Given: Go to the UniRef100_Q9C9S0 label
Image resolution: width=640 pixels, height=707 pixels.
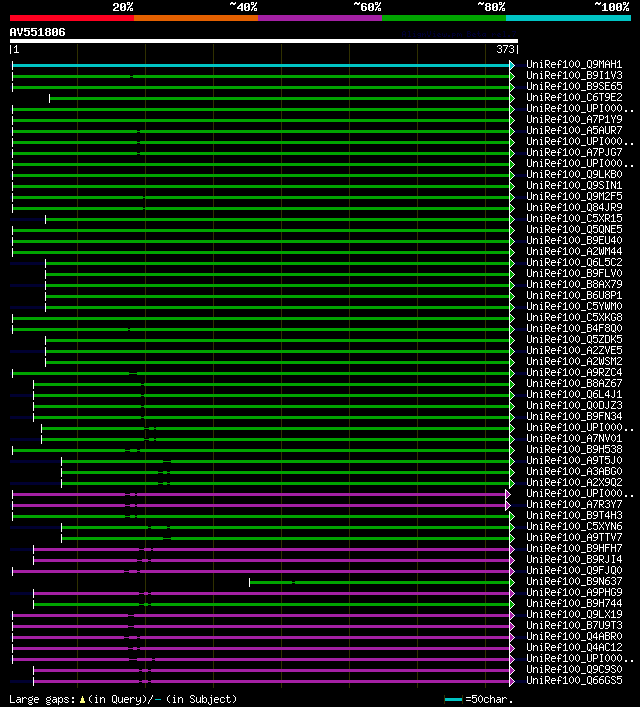Looking at the screenshot, I should (x=574, y=670).
